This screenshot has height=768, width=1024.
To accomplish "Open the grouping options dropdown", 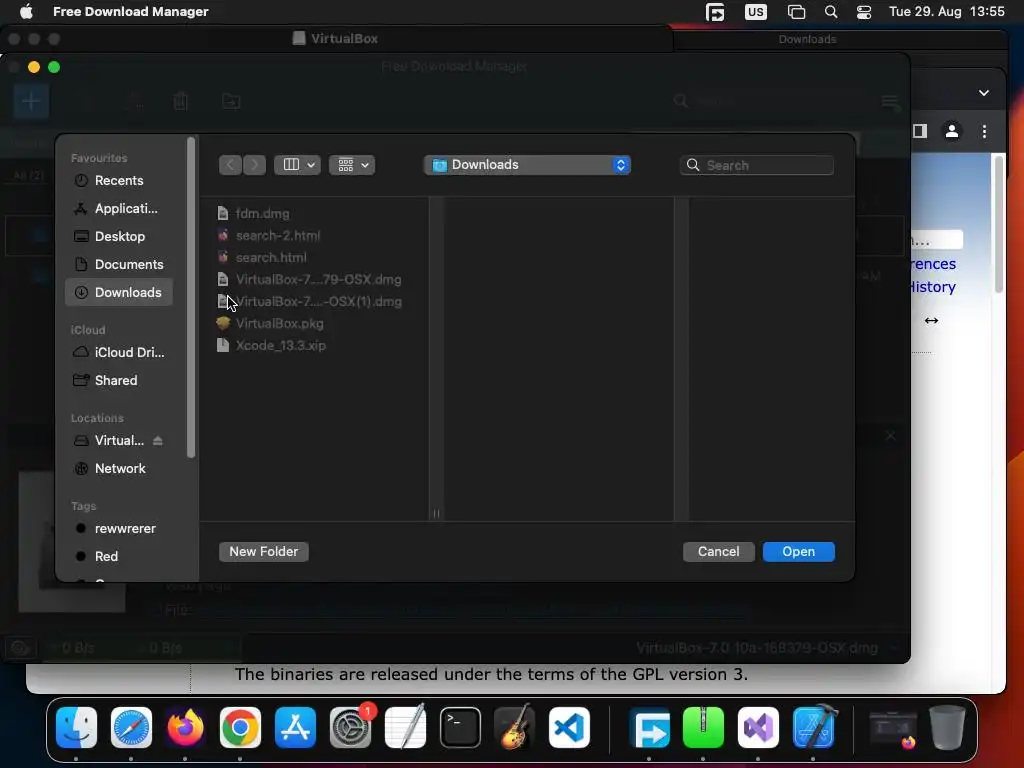I will [x=352, y=165].
